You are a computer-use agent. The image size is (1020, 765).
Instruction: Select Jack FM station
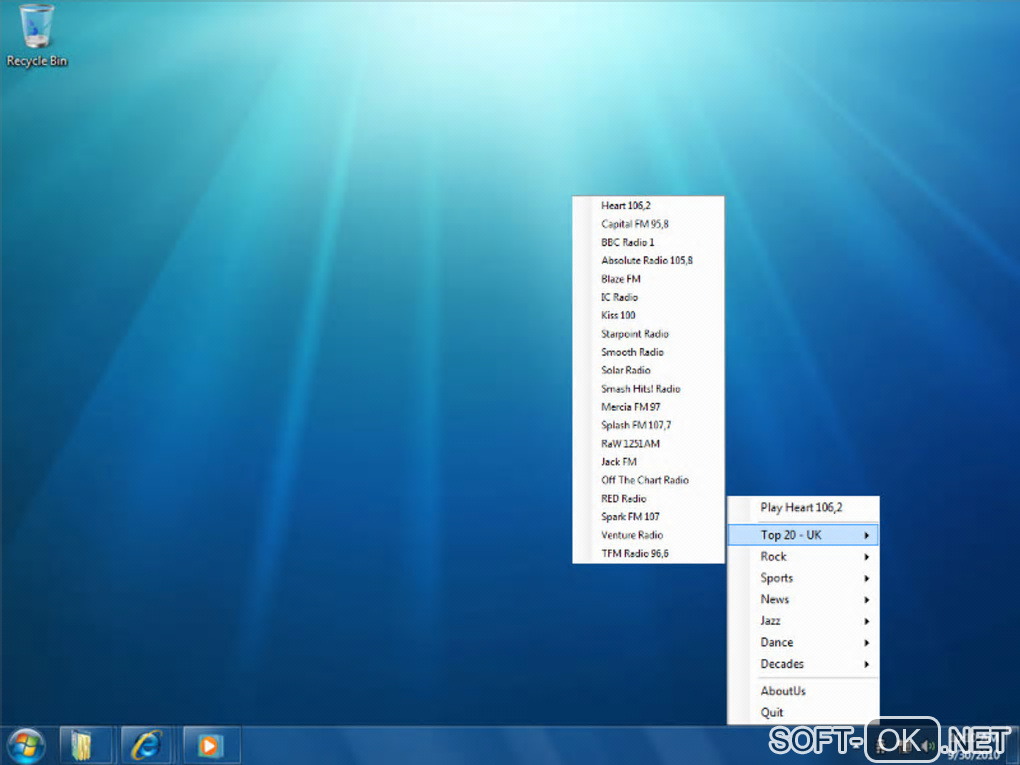click(x=648, y=462)
